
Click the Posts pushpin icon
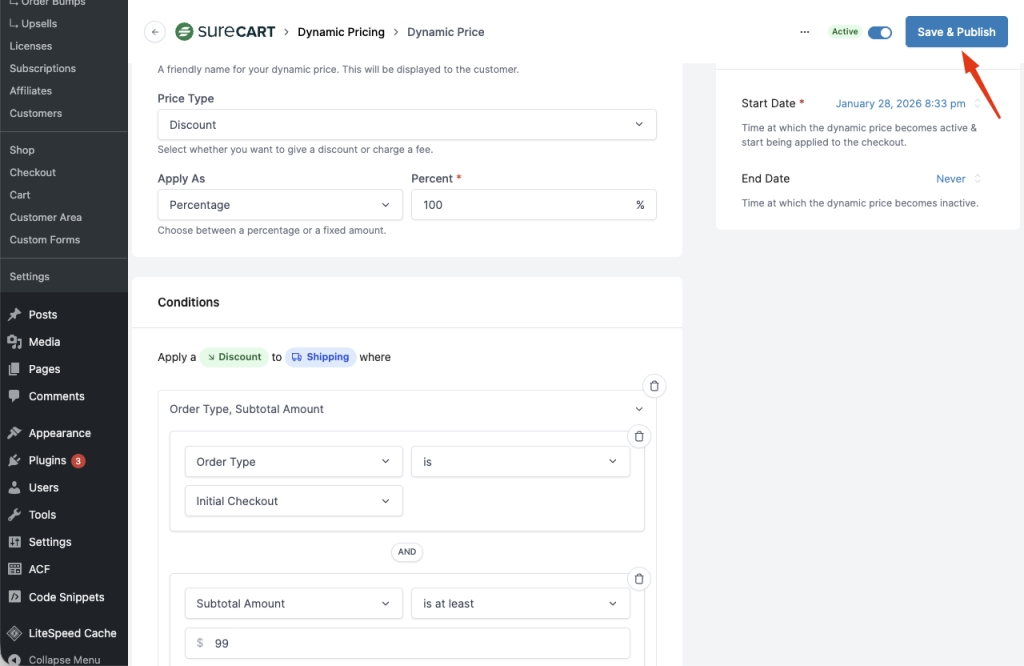click(x=14, y=315)
